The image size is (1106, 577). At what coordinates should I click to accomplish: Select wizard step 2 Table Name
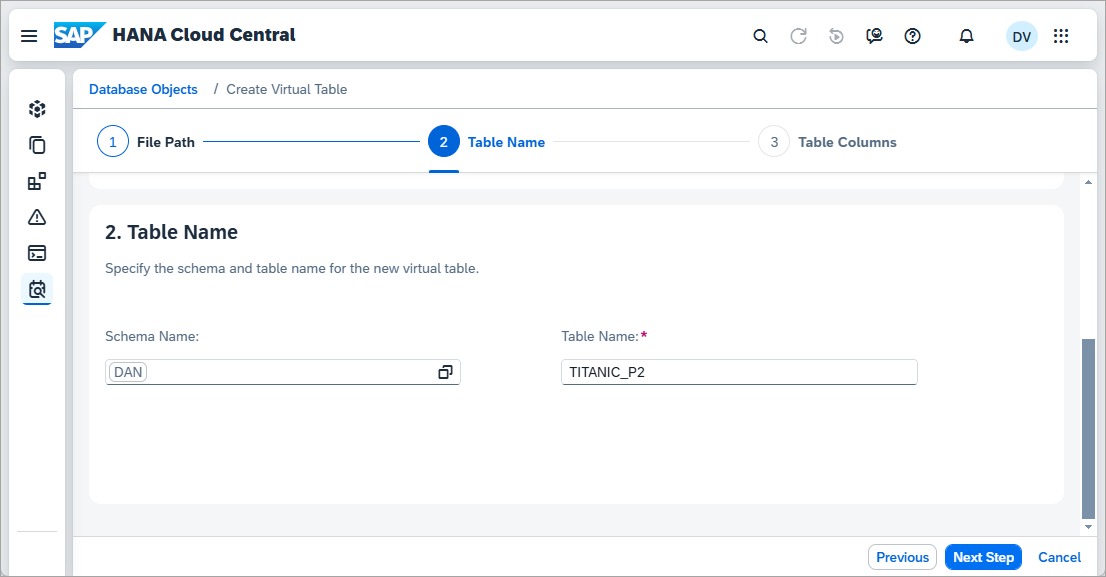[487, 142]
